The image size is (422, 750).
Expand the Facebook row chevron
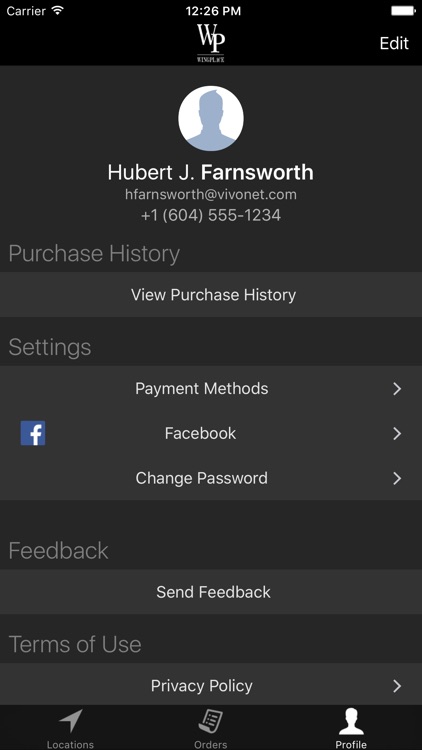click(397, 434)
